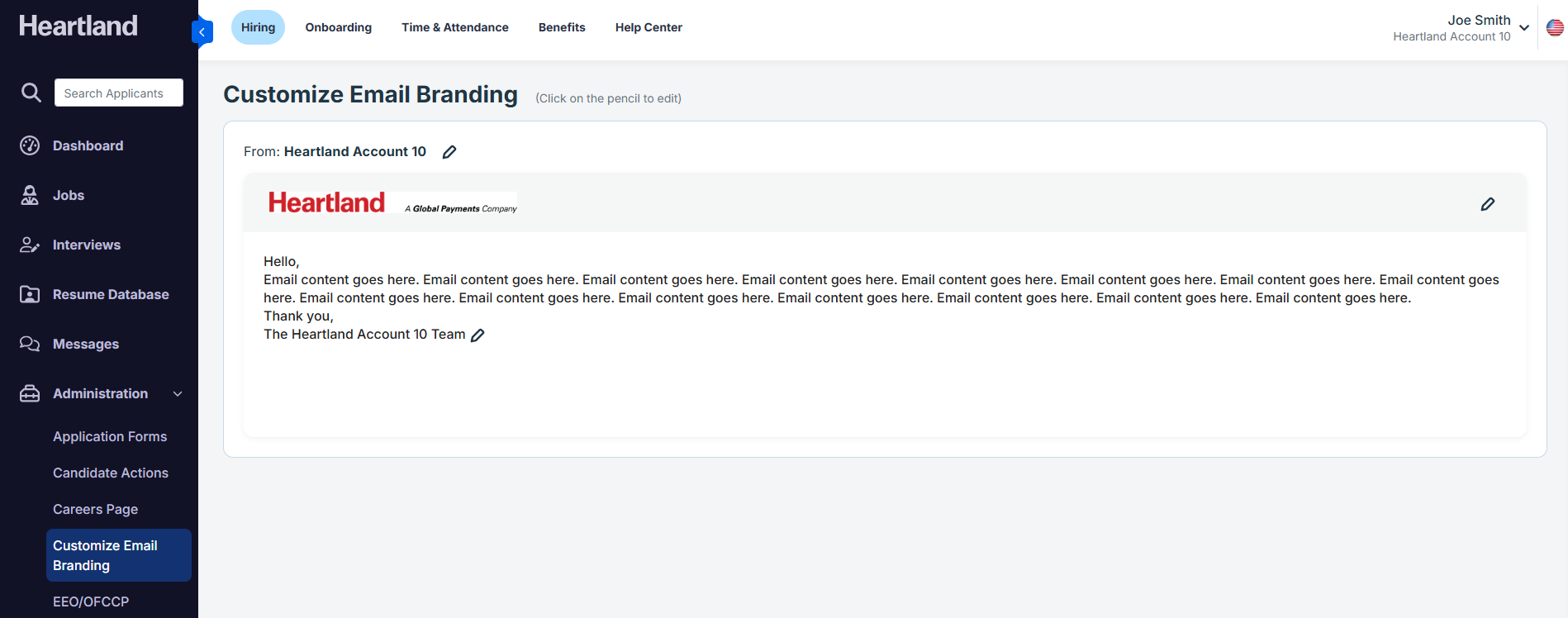Open the Help Center tab
1568x618 pixels.
pyautogui.click(x=649, y=27)
